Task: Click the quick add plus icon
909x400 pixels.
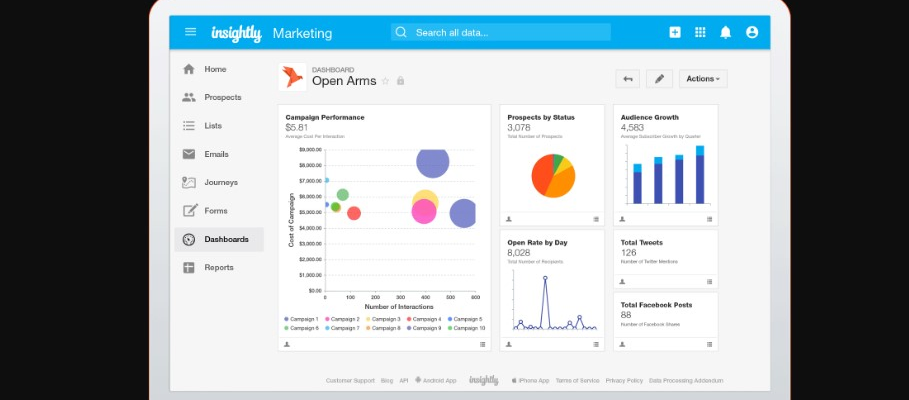Action: point(675,32)
